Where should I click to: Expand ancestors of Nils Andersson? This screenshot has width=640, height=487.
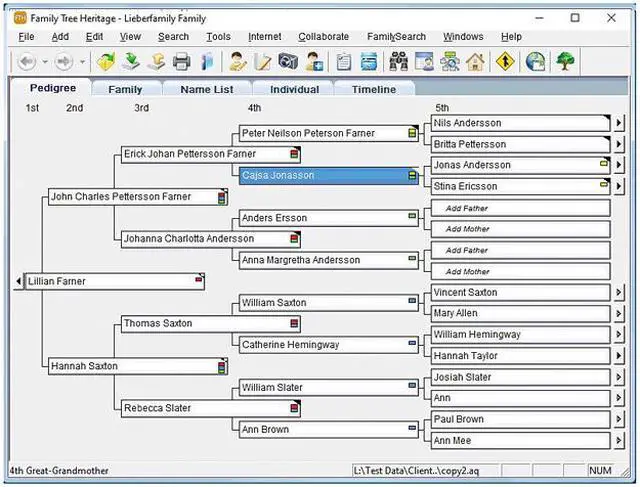619,123
